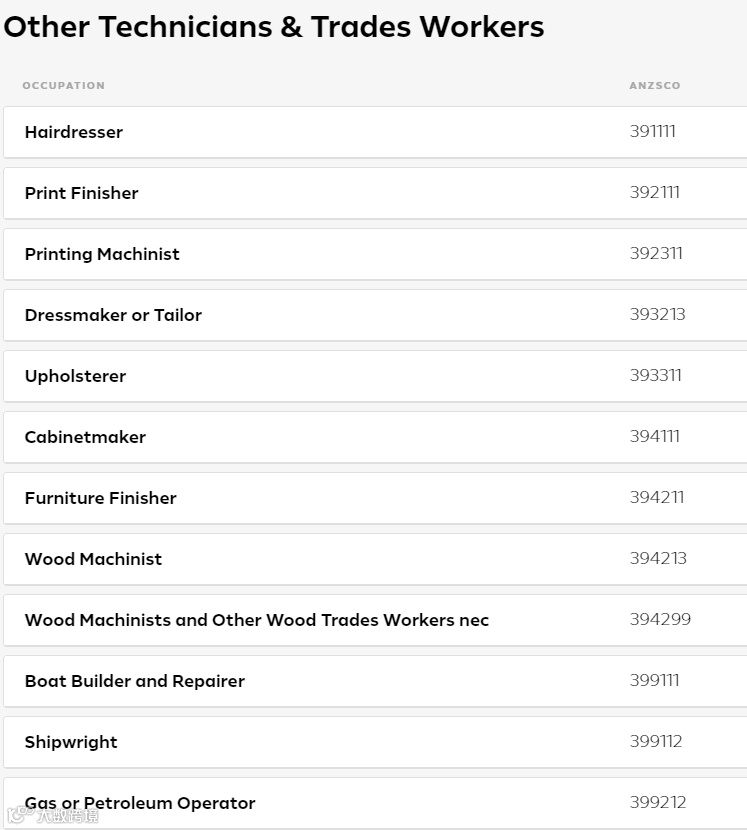Select the Shipwright occupation
Image resolution: width=747 pixels, height=830 pixels.
coord(71,742)
